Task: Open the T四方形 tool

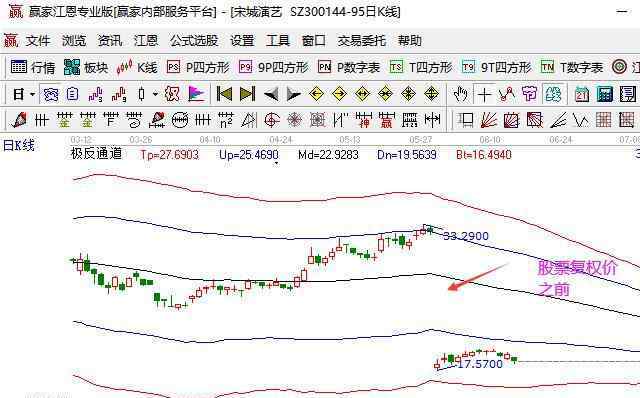Action: (x=421, y=67)
